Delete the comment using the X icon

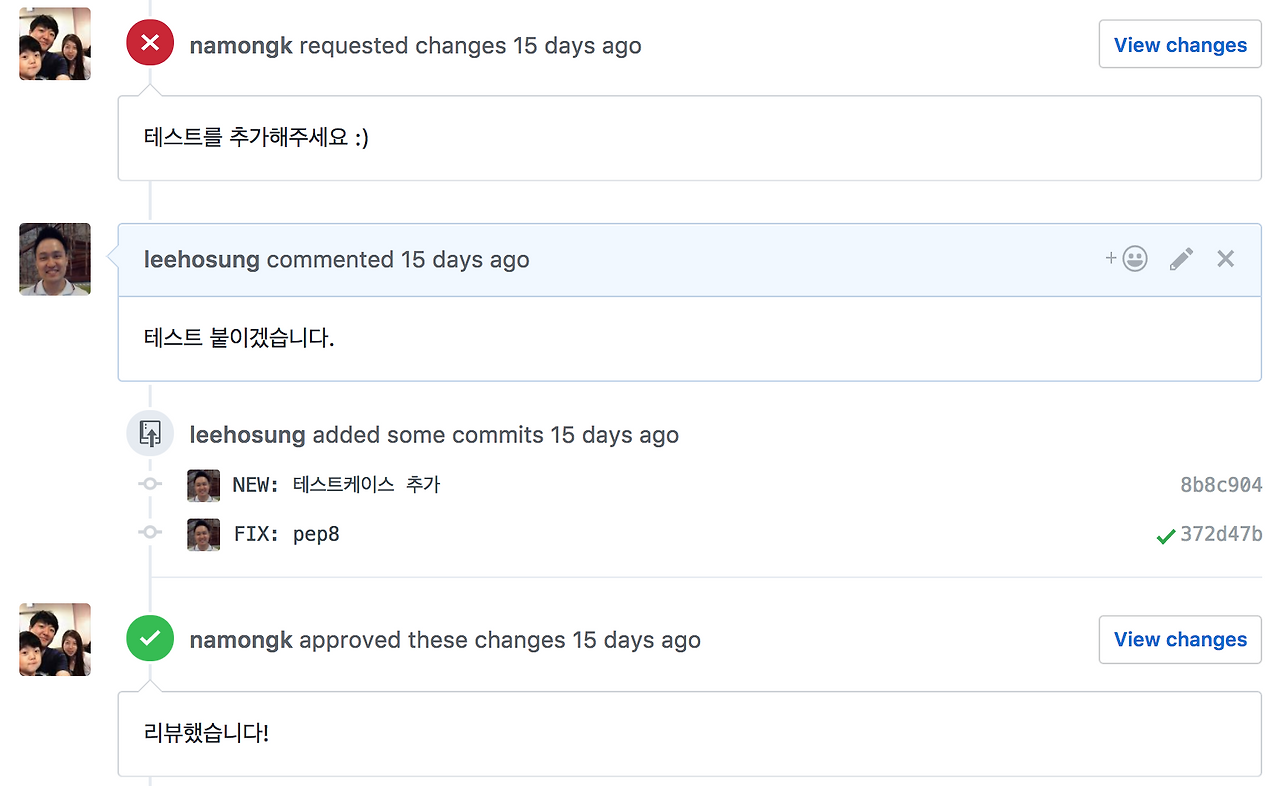point(1225,259)
